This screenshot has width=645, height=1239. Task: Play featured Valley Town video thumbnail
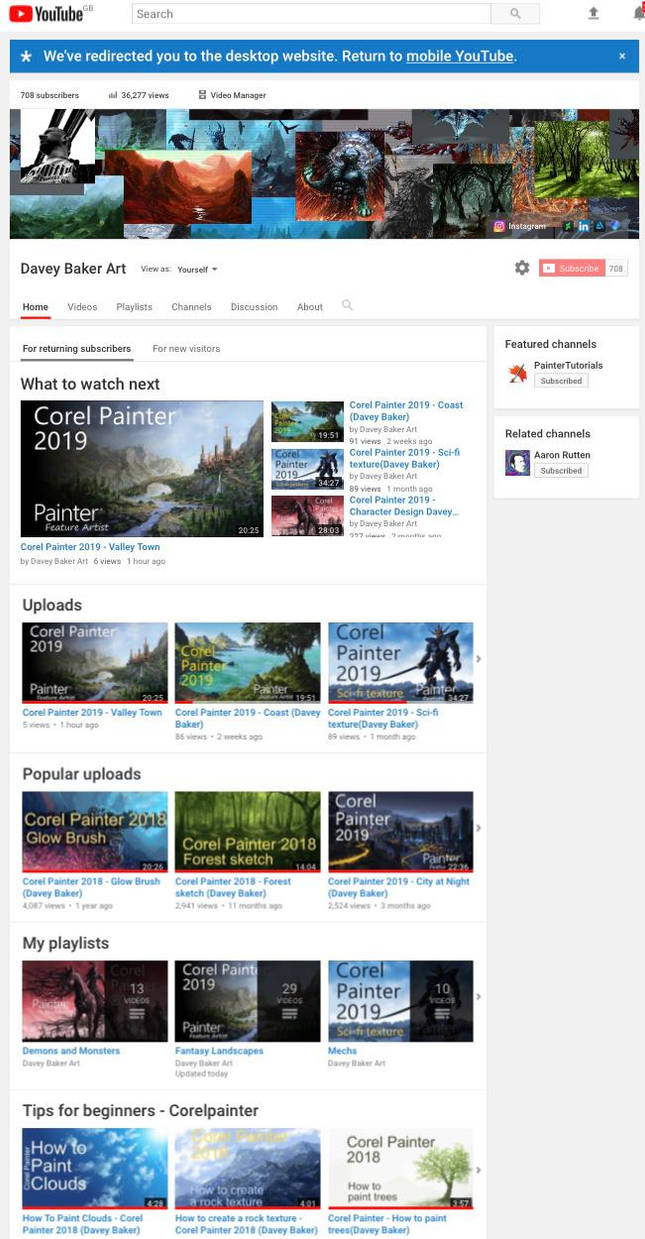point(142,469)
